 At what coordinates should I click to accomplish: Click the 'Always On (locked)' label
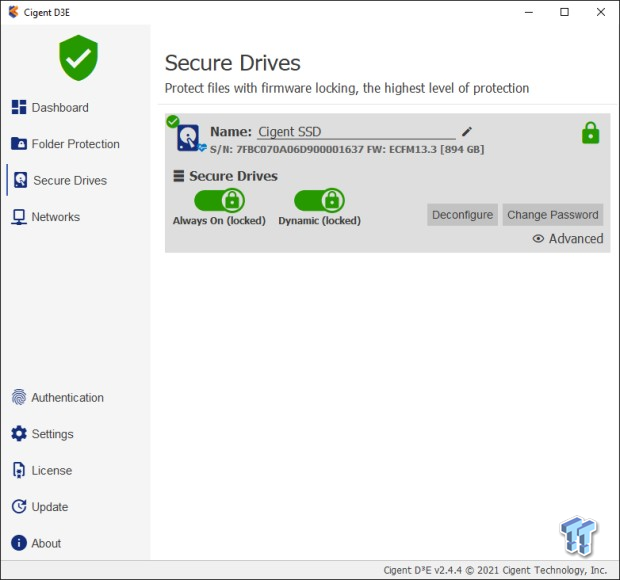click(219, 220)
